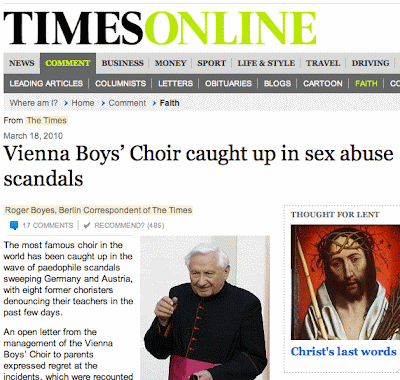
Task: Open the Driving section
Action: (x=370, y=63)
